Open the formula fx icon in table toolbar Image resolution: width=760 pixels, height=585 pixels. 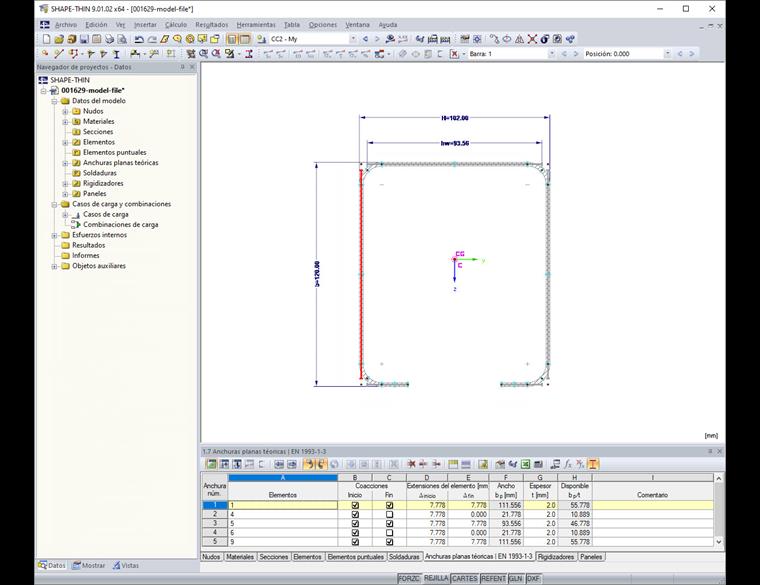click(568, 464)
